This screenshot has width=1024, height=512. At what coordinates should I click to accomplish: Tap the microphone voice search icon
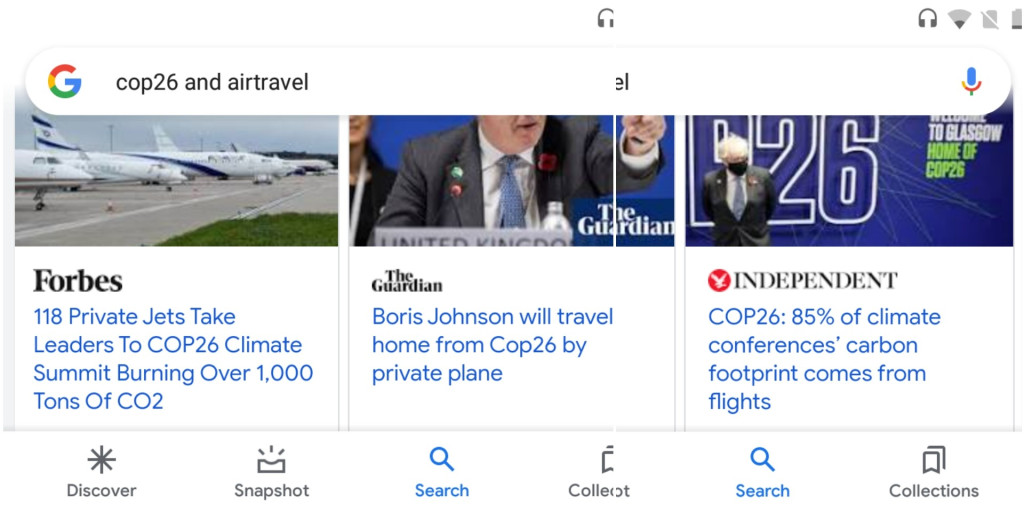(x=971, y=82)
